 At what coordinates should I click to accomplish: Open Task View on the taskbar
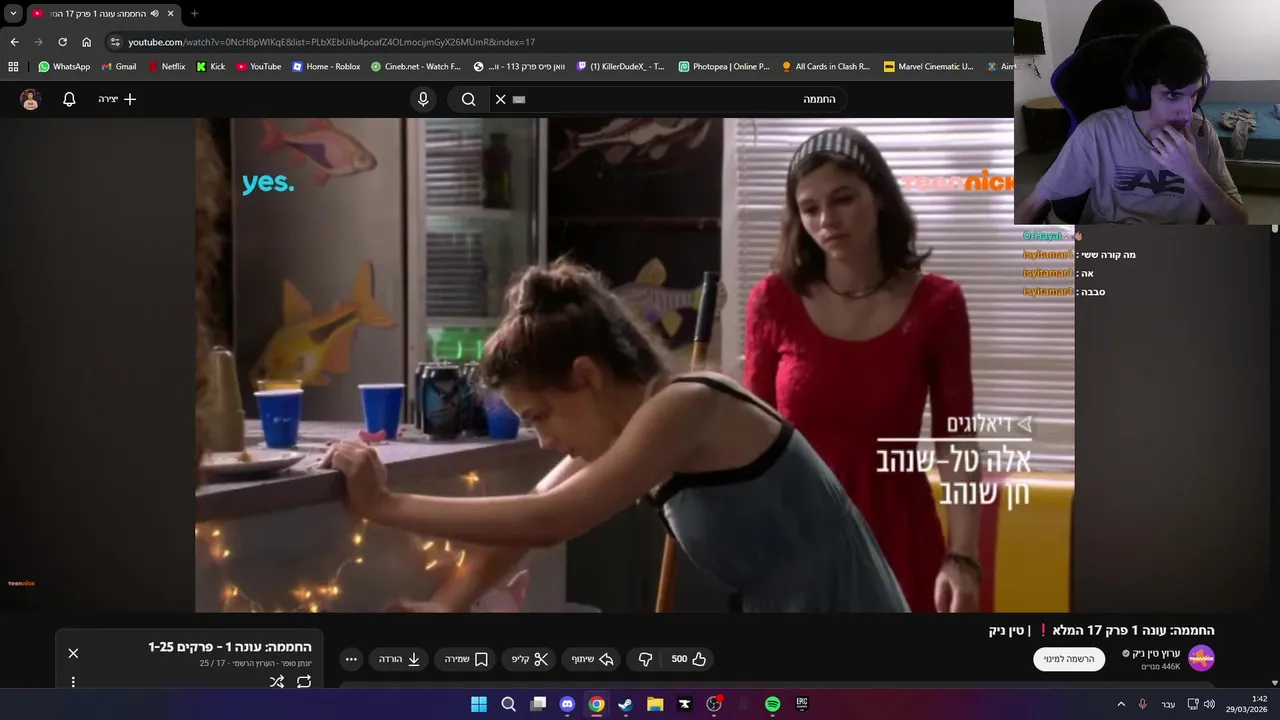538,704
